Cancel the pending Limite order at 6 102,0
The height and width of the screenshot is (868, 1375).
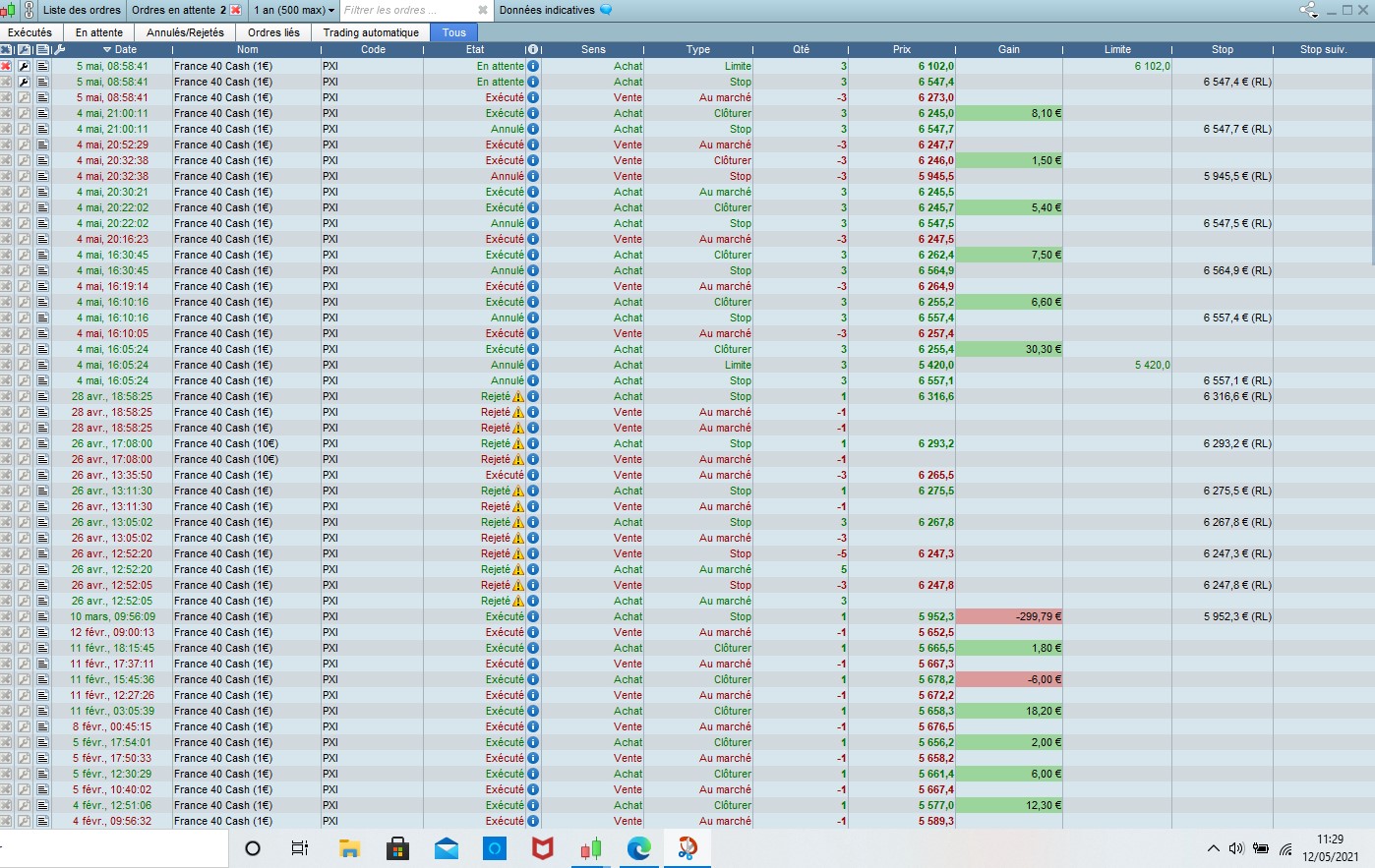(6, 66)
